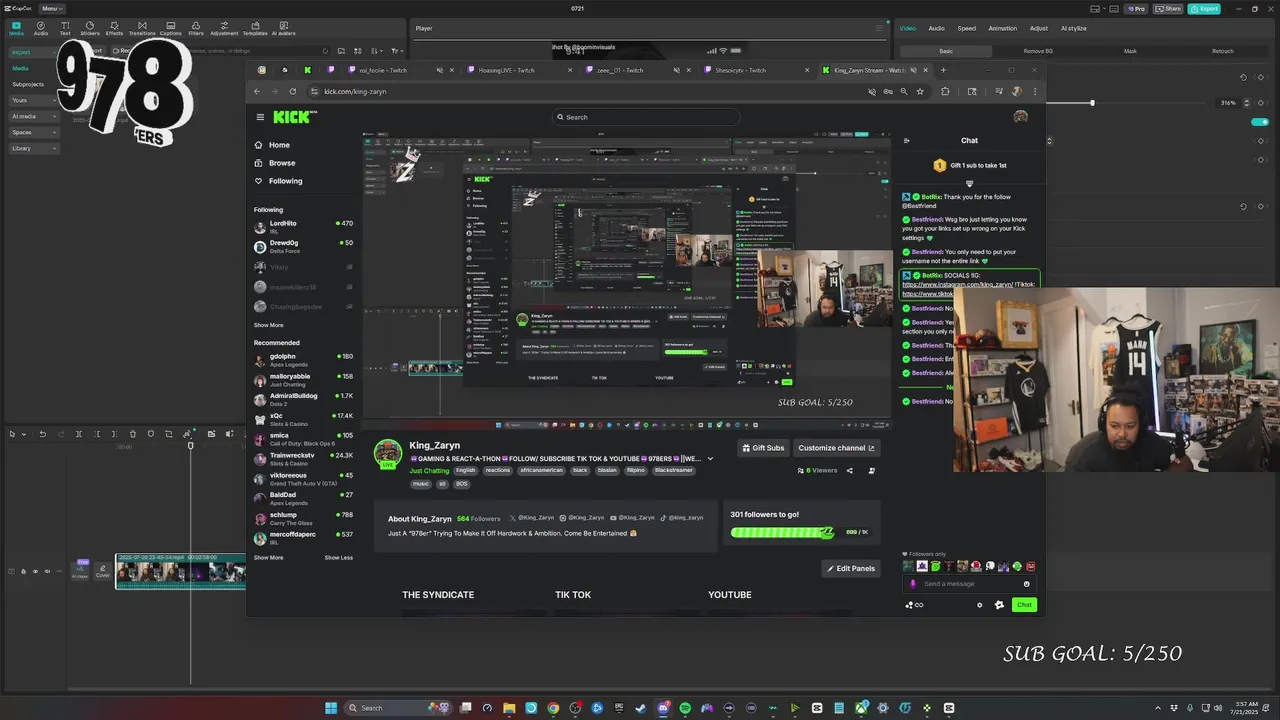1280x720 pixels.
Task: Click the Export button in CapCut
Action: point(1205,8)
